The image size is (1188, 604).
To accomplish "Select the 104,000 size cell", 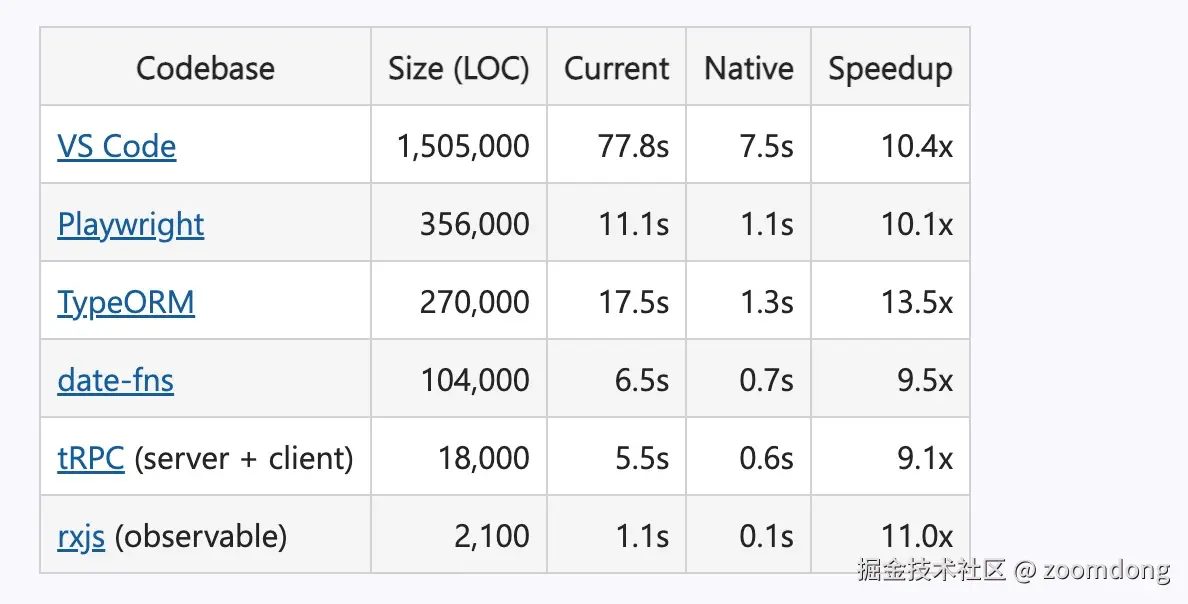I will point(475,380).
